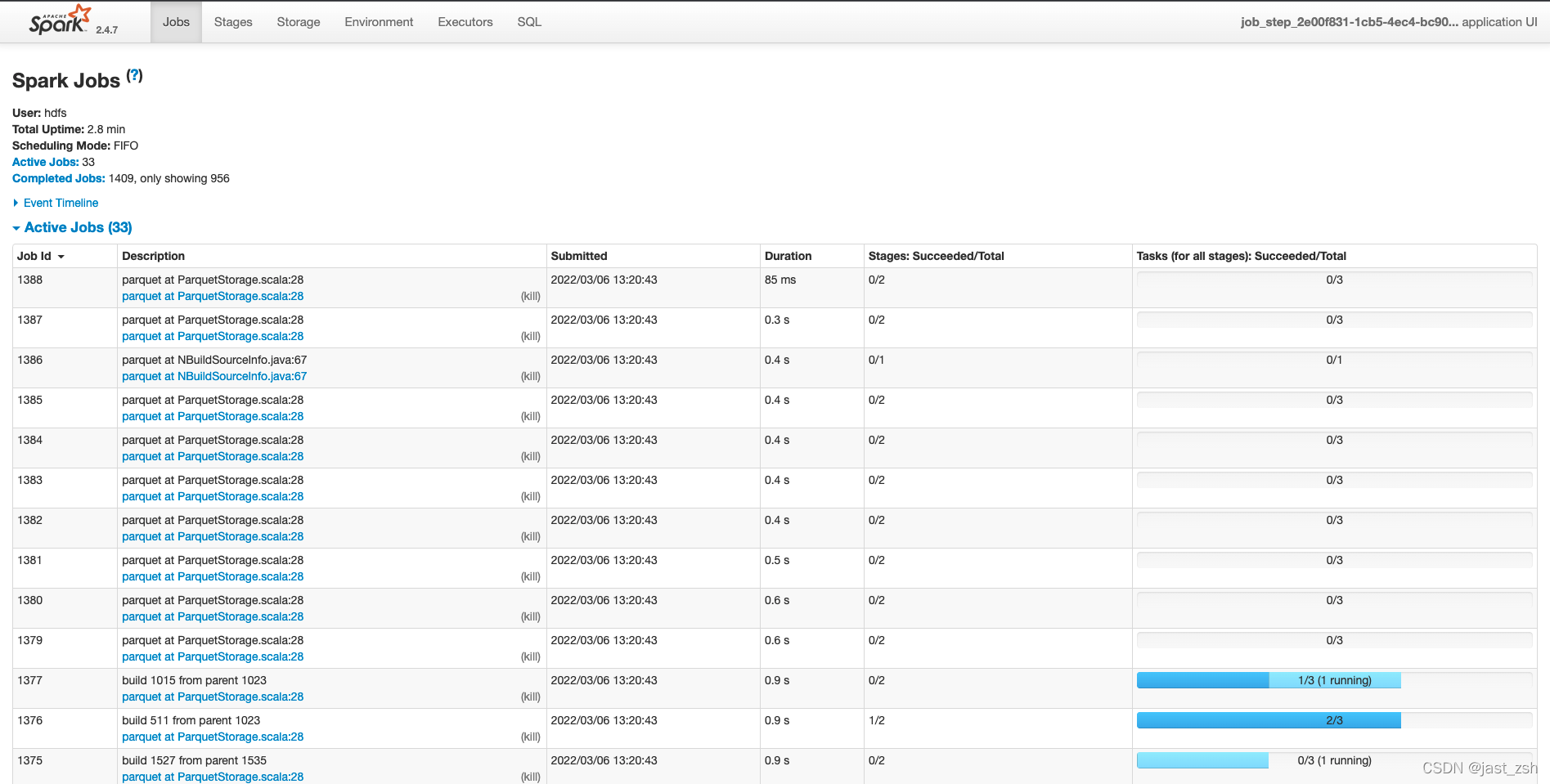Image resolution: width=1550 pixels, height=784 pixels.
Task: Kill job 1382
Action: [x=531, y=536]
